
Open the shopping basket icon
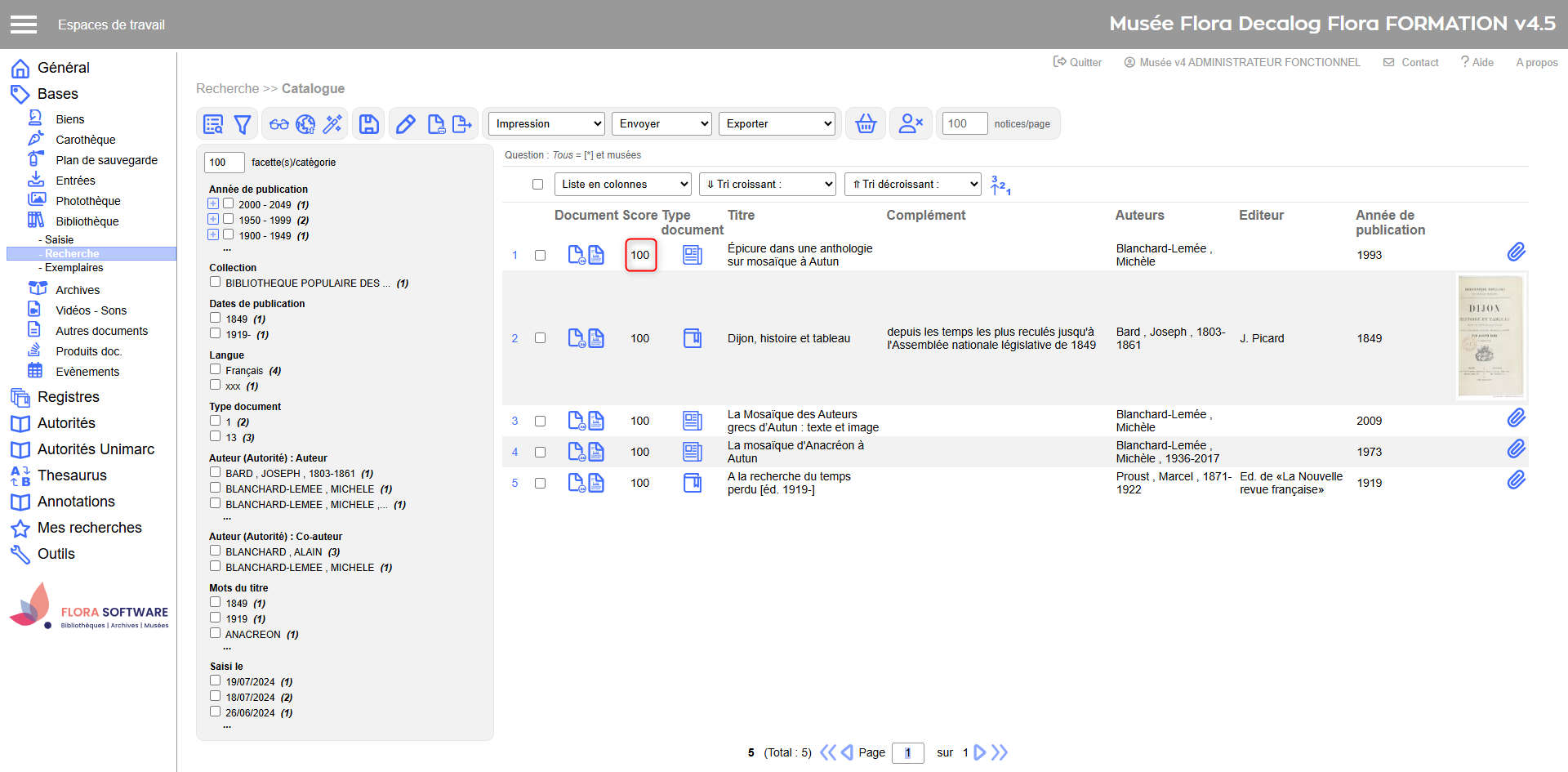point(866,124)
